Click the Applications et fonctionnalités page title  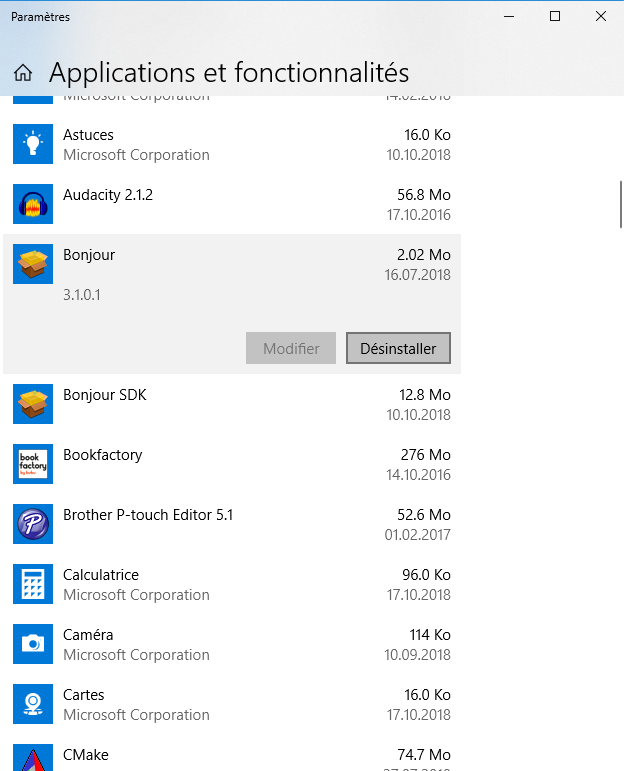click(229, 73)
